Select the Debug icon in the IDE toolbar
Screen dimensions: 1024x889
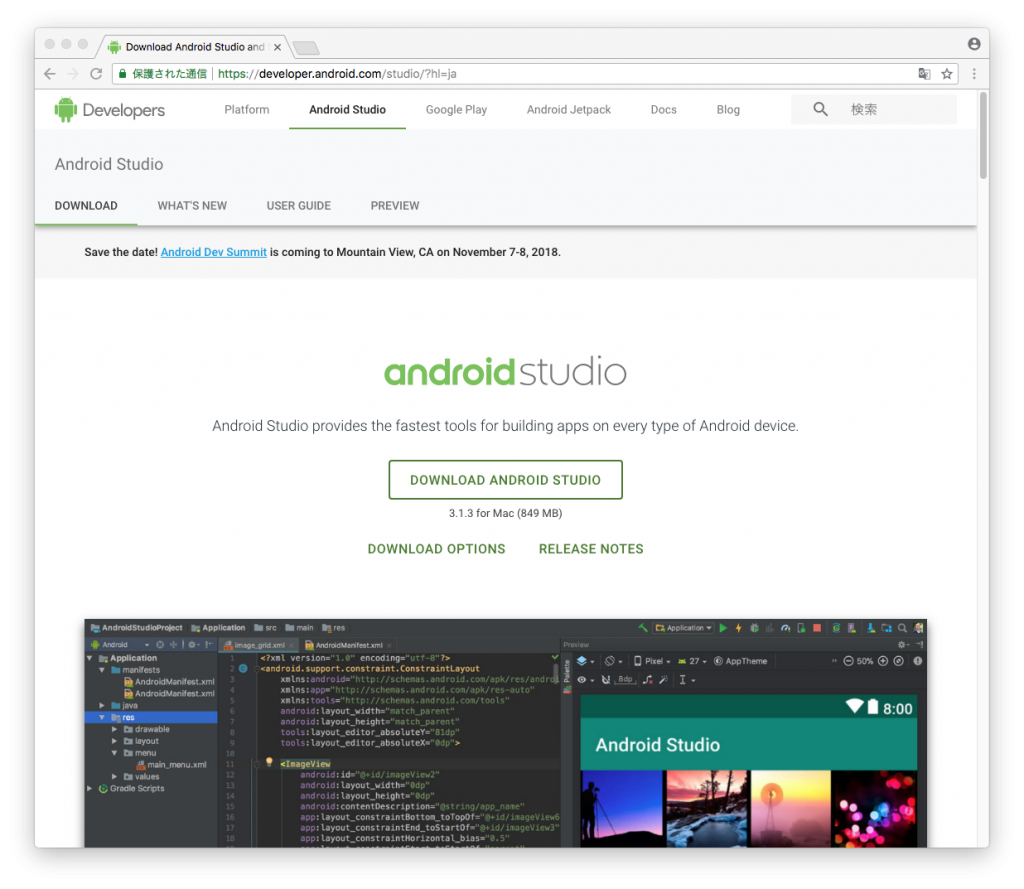754,628
